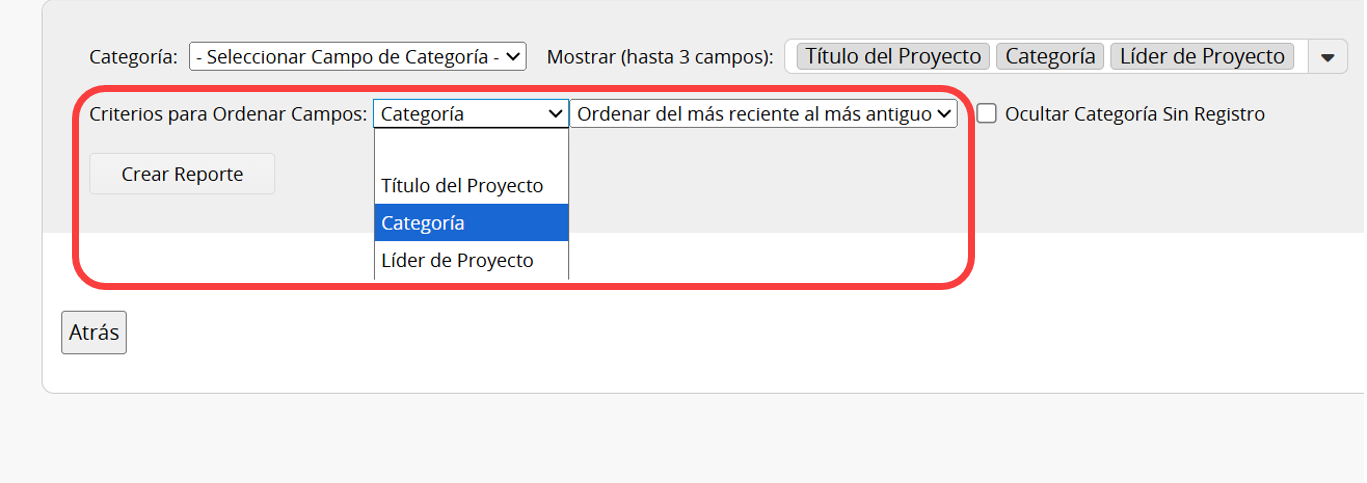This screenshot has height=483, width=1367.
Task: Click the 'Categoría' tag in Mostrar field
Action: [1050, 57]
